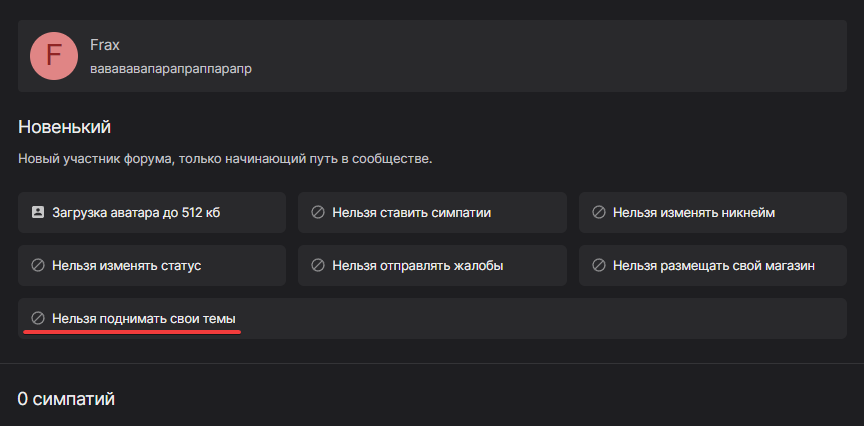
Task: Click the 'Нельзя размещать свой магазин' label
Action: [x=714, y=265]
